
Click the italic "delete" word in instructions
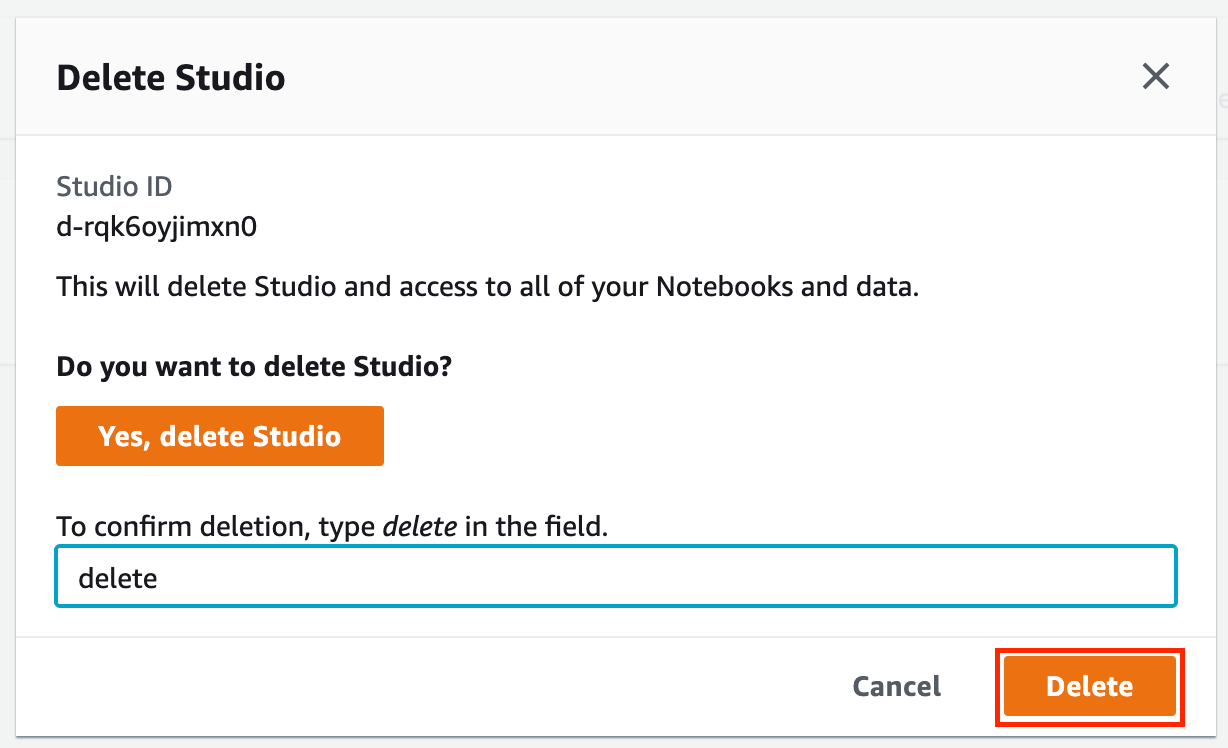420,526
